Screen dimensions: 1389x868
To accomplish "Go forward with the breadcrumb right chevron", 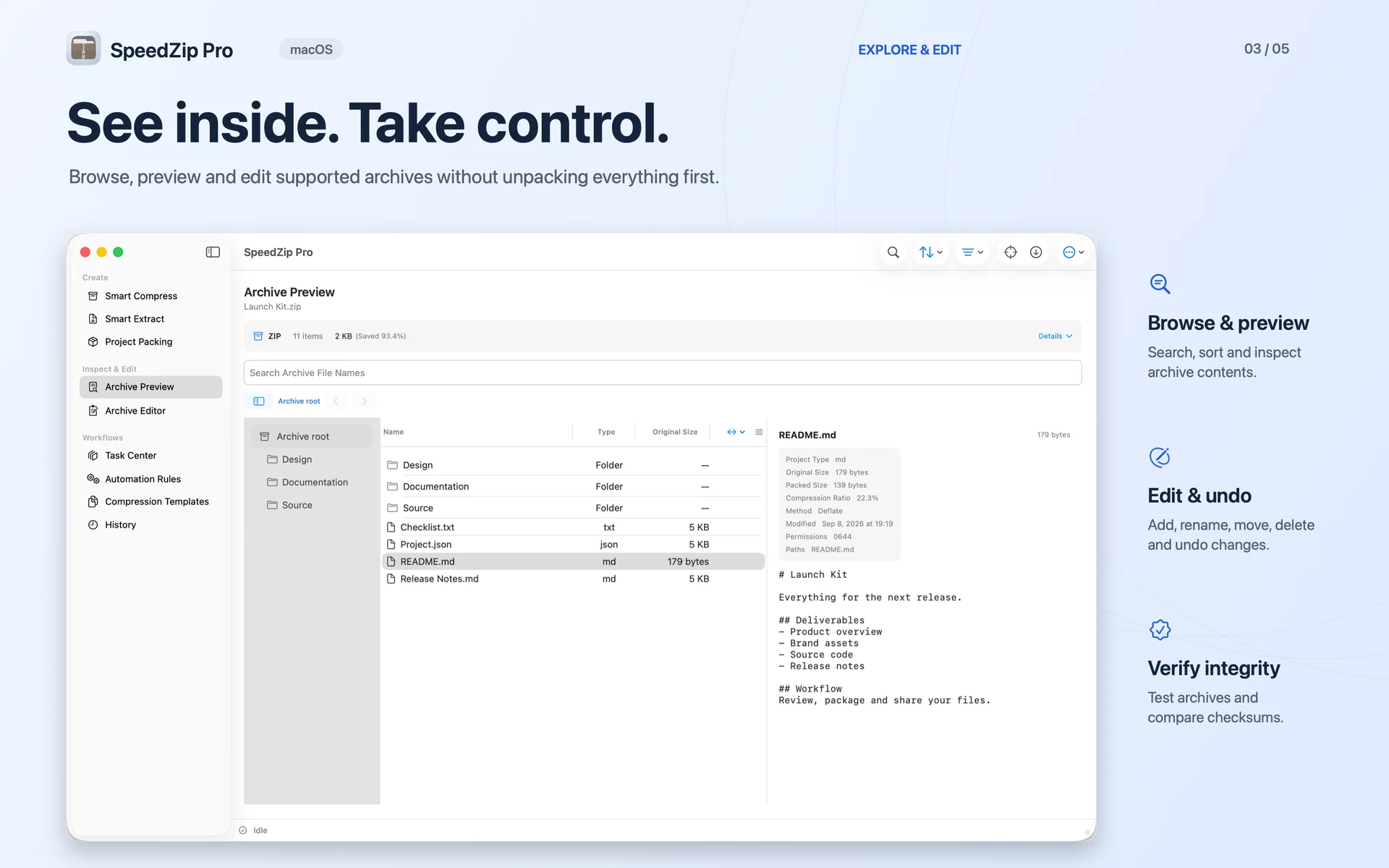I will 364,401.
